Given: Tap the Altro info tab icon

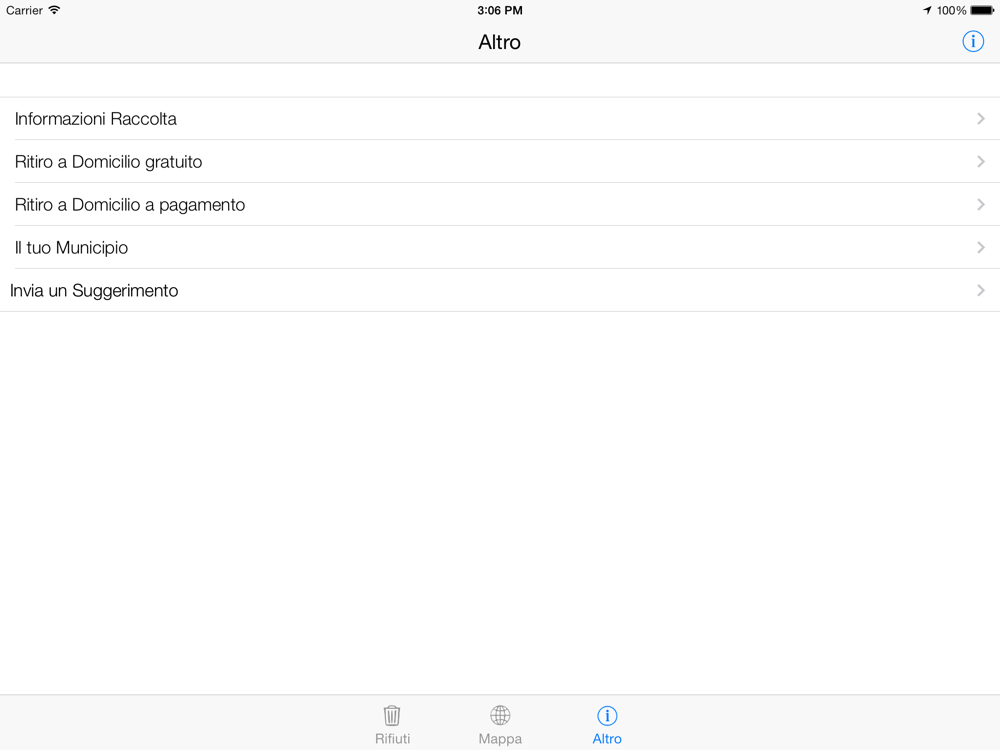Looking at the screenshot, I should (x=607, y=716).
